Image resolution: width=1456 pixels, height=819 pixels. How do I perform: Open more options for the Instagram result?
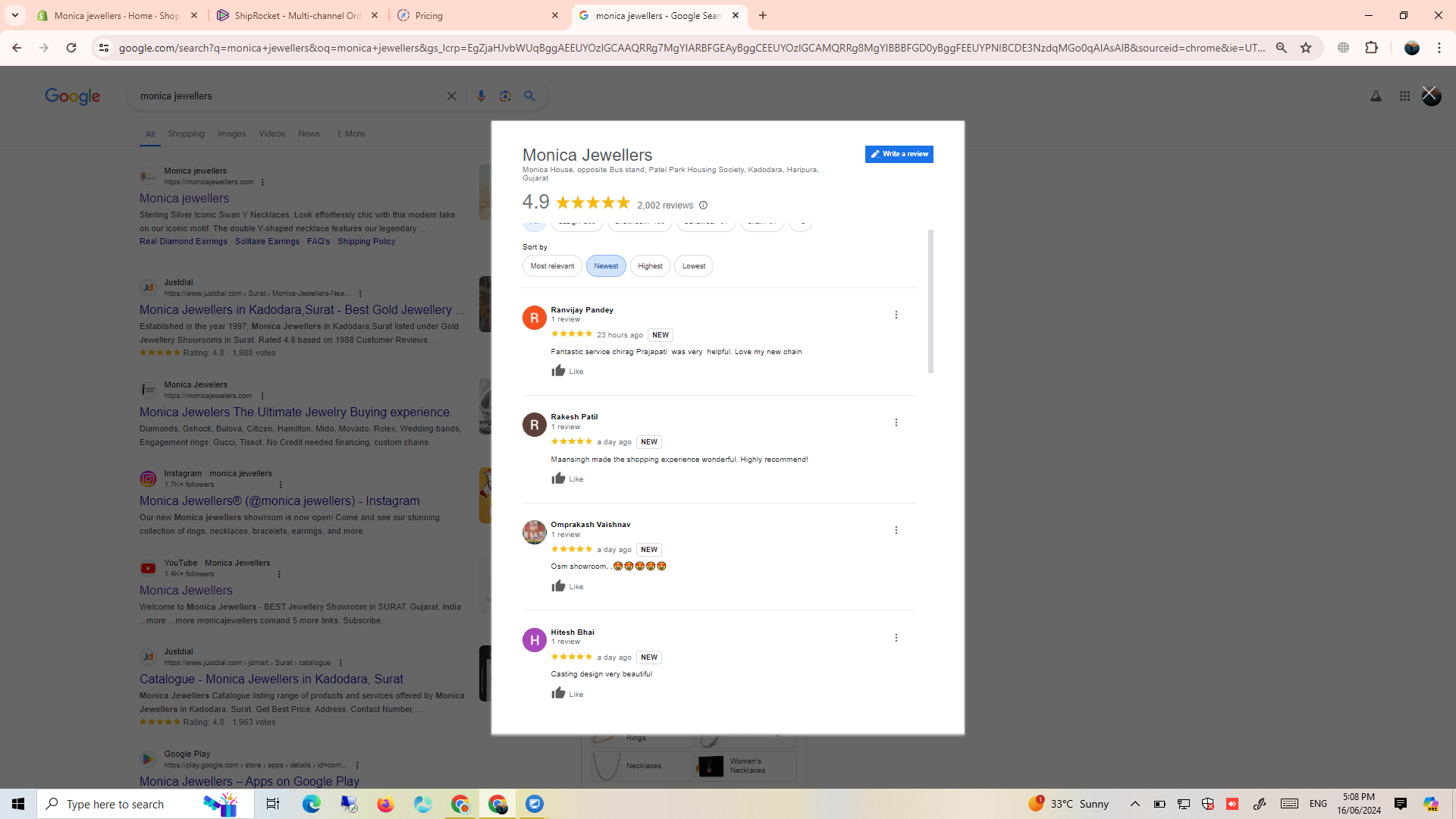tap(281, 485)
